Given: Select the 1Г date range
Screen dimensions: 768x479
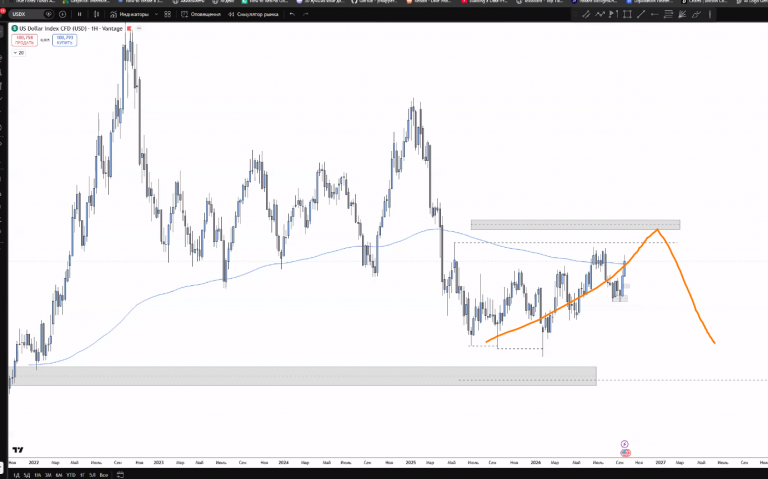Looking at the screenshot, I should (82, 475).
